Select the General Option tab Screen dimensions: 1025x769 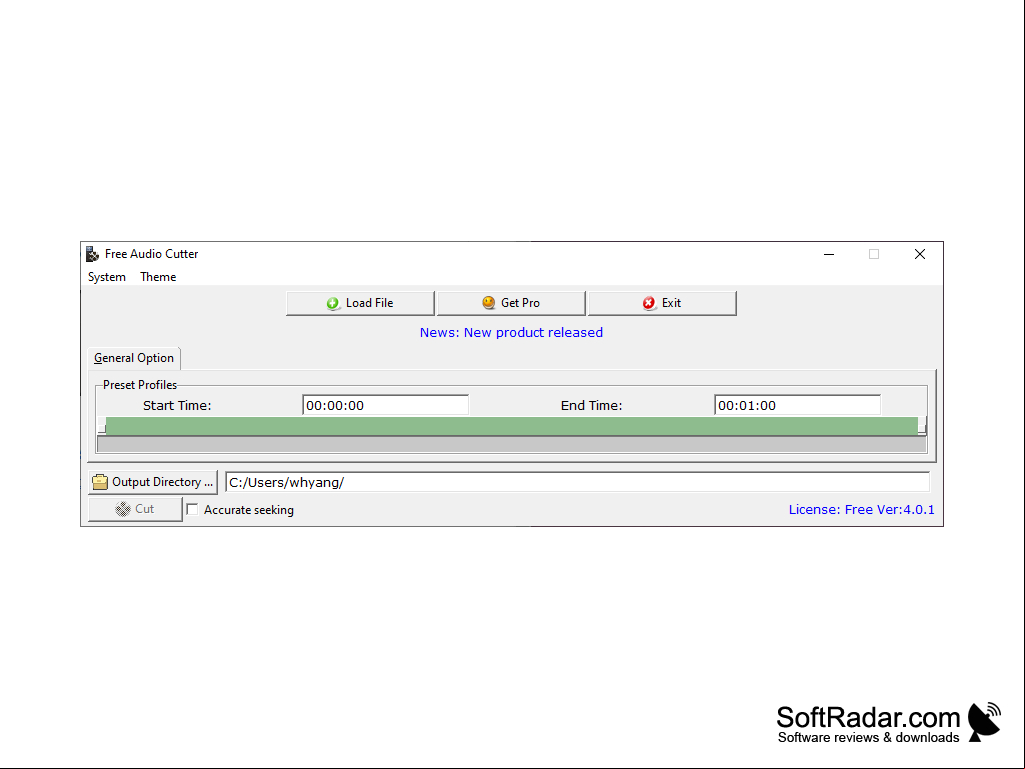tap(134, 358)
